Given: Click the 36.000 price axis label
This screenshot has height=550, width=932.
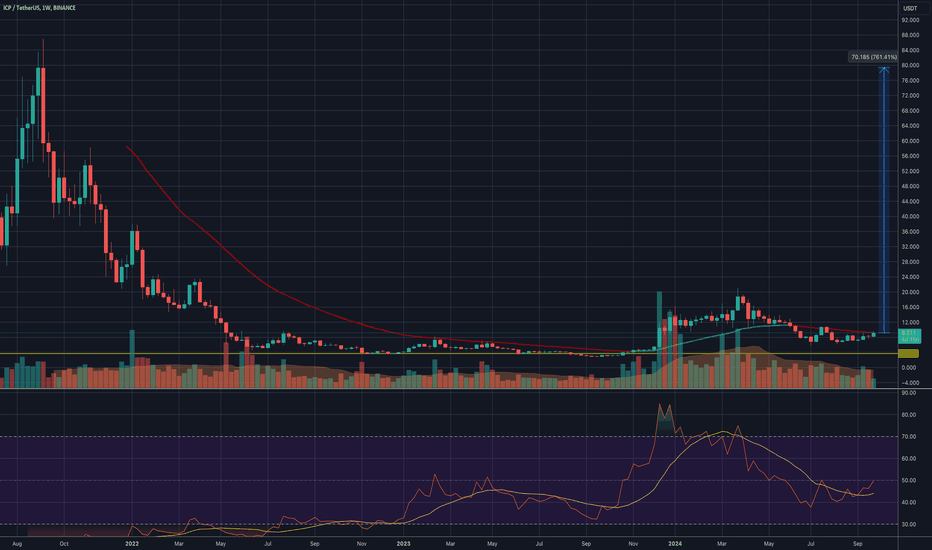Looking at the screenshot, I should 910,232.
